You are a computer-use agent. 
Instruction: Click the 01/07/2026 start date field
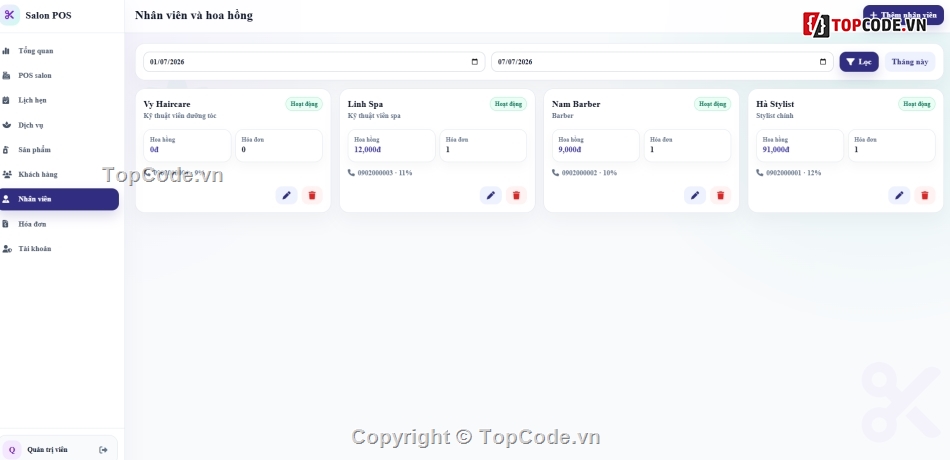tap(314, 62)
